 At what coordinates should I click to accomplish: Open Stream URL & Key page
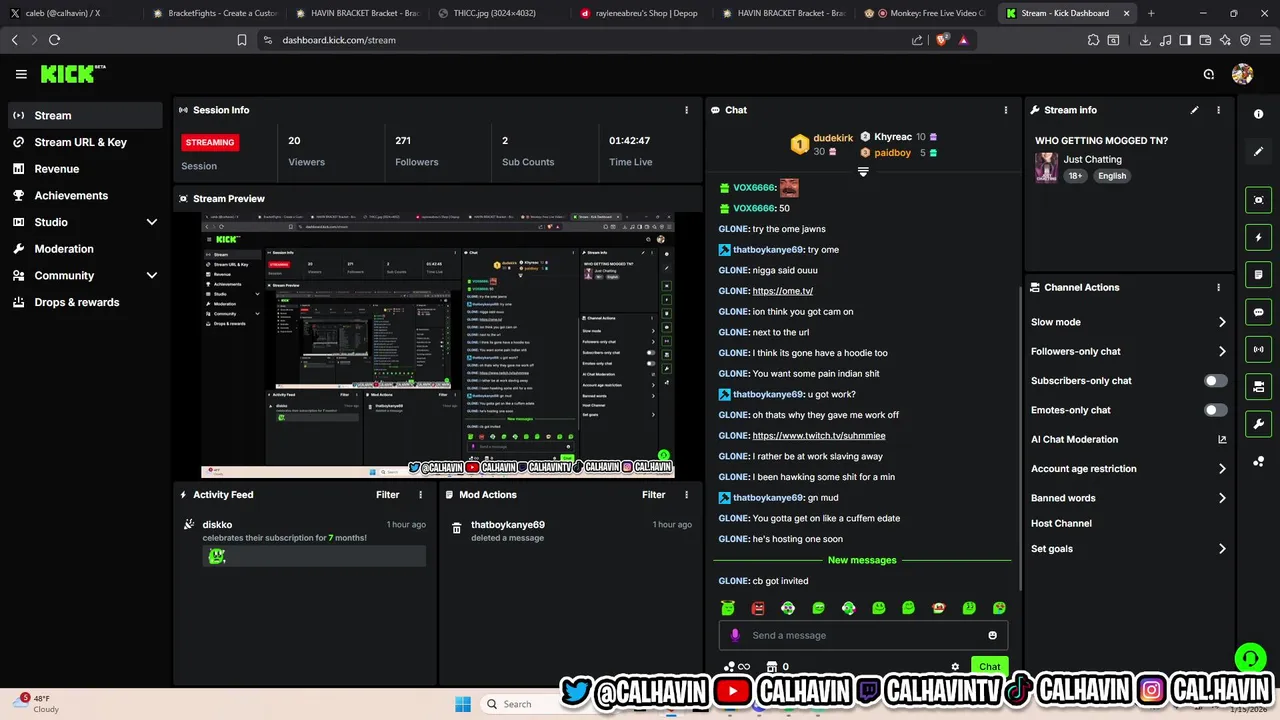pos(85,142)
